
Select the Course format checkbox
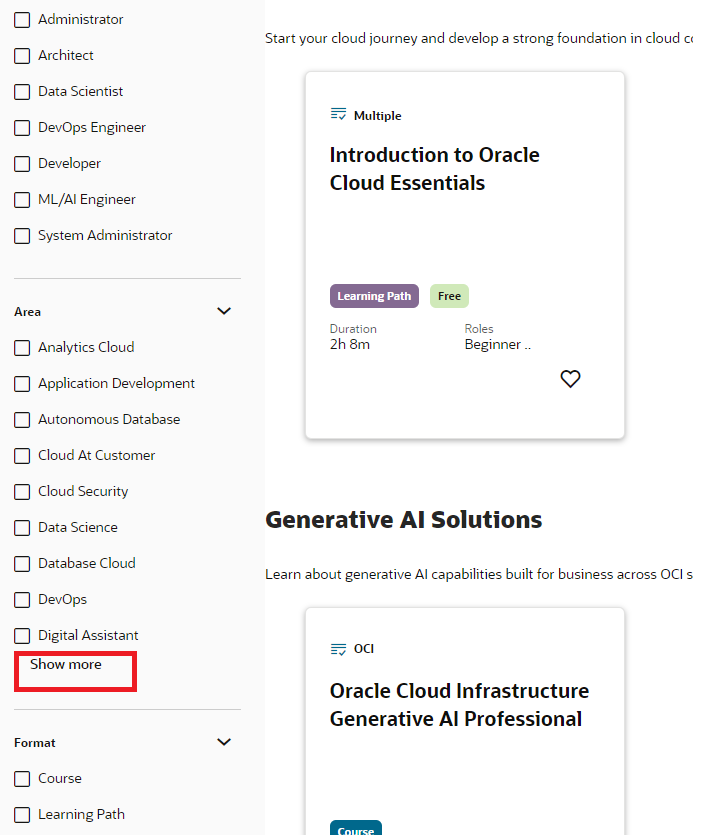coord(22,779)
